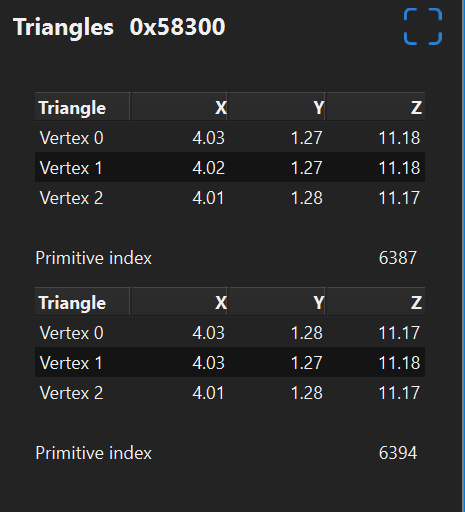The image size is (465, 512).
Task: Click the X value 4.02 cell
Action: click(x=208, y=167)
